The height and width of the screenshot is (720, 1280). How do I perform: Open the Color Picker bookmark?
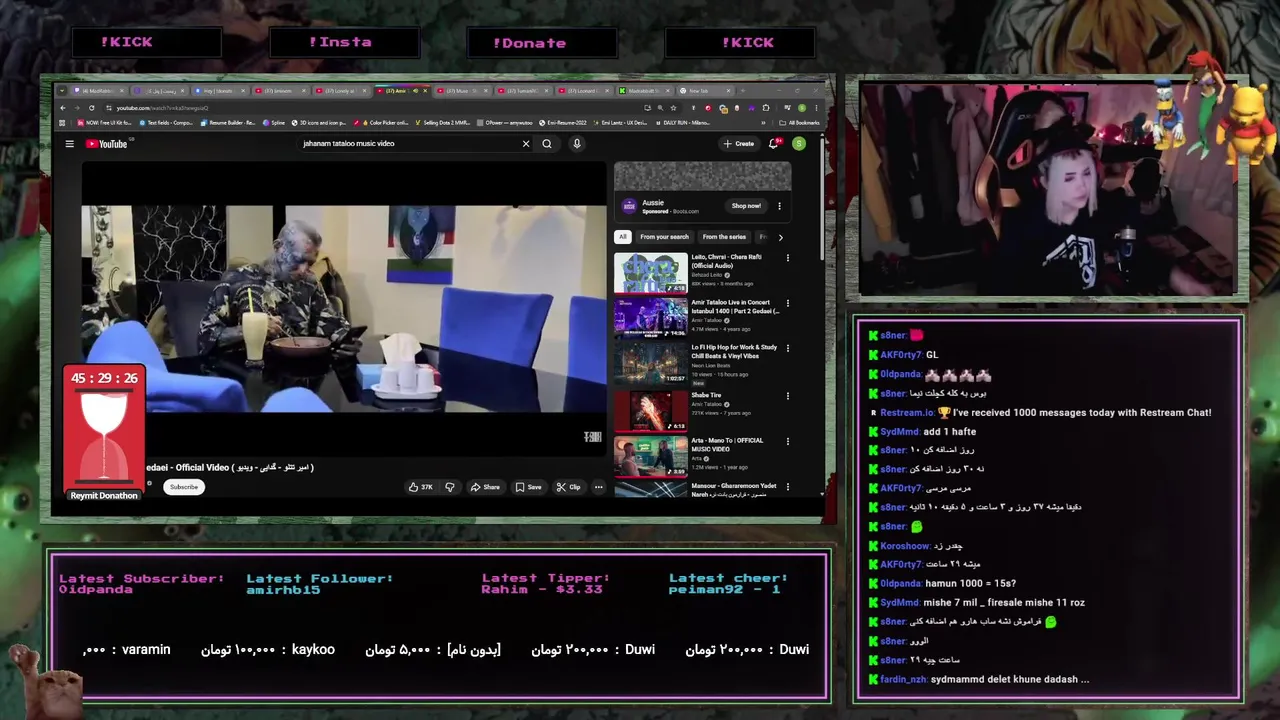383,123
